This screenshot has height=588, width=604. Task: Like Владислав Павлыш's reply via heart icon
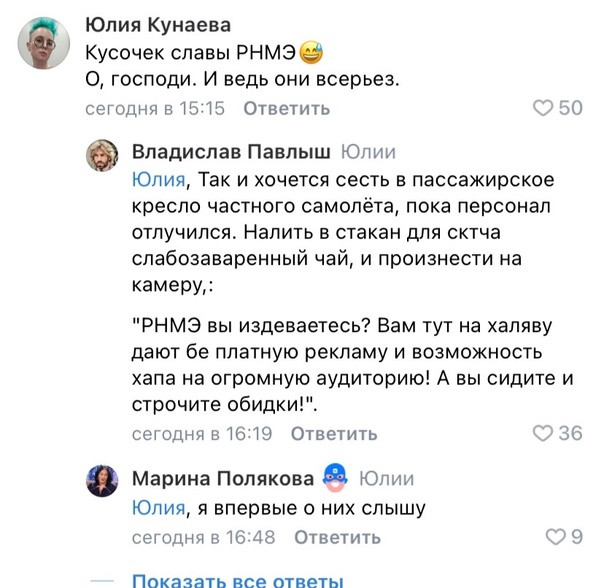pyautogui.click(x=542, y=433)
